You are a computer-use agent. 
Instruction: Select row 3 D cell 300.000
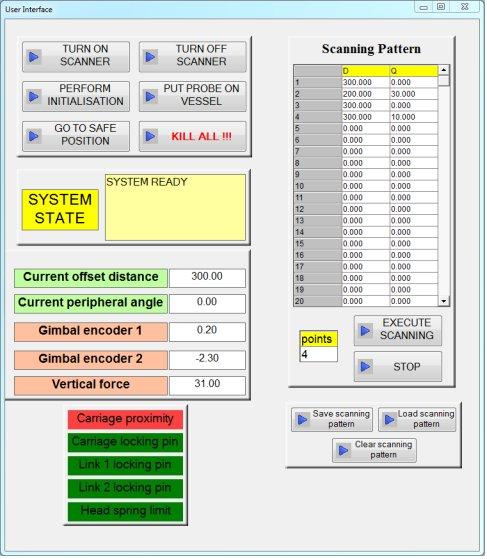point(365,106)
